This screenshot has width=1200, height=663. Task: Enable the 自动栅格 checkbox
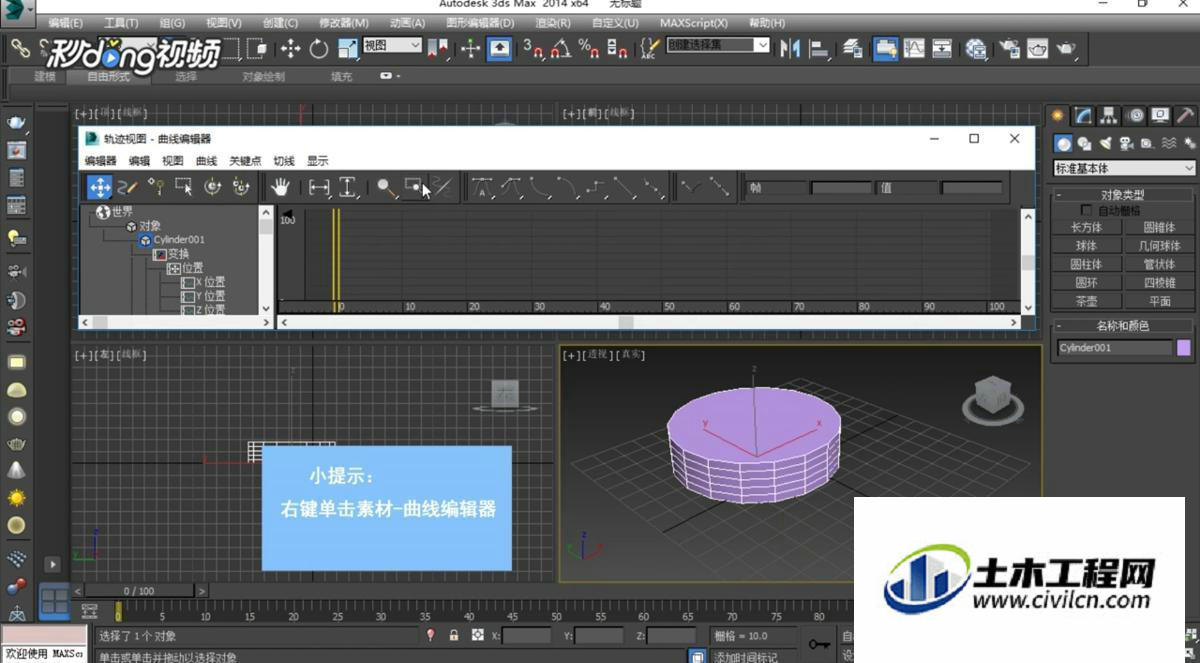[x=1087, y=210]
